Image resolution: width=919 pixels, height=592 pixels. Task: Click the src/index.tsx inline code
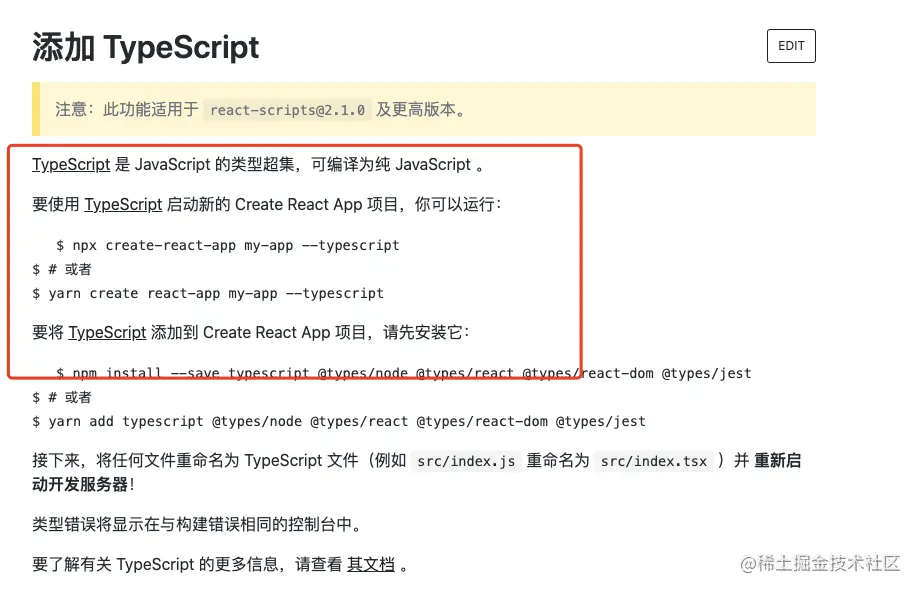654,461
